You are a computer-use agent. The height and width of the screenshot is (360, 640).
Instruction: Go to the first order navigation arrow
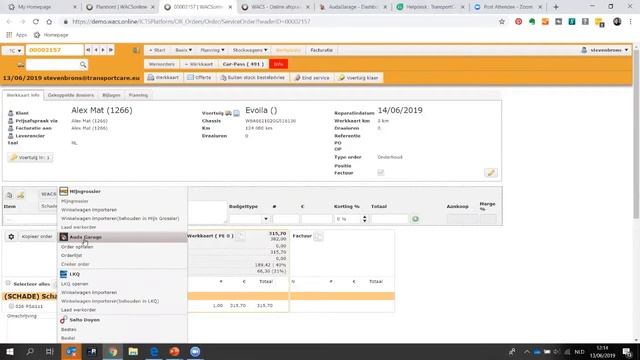(x=88, y=50)
